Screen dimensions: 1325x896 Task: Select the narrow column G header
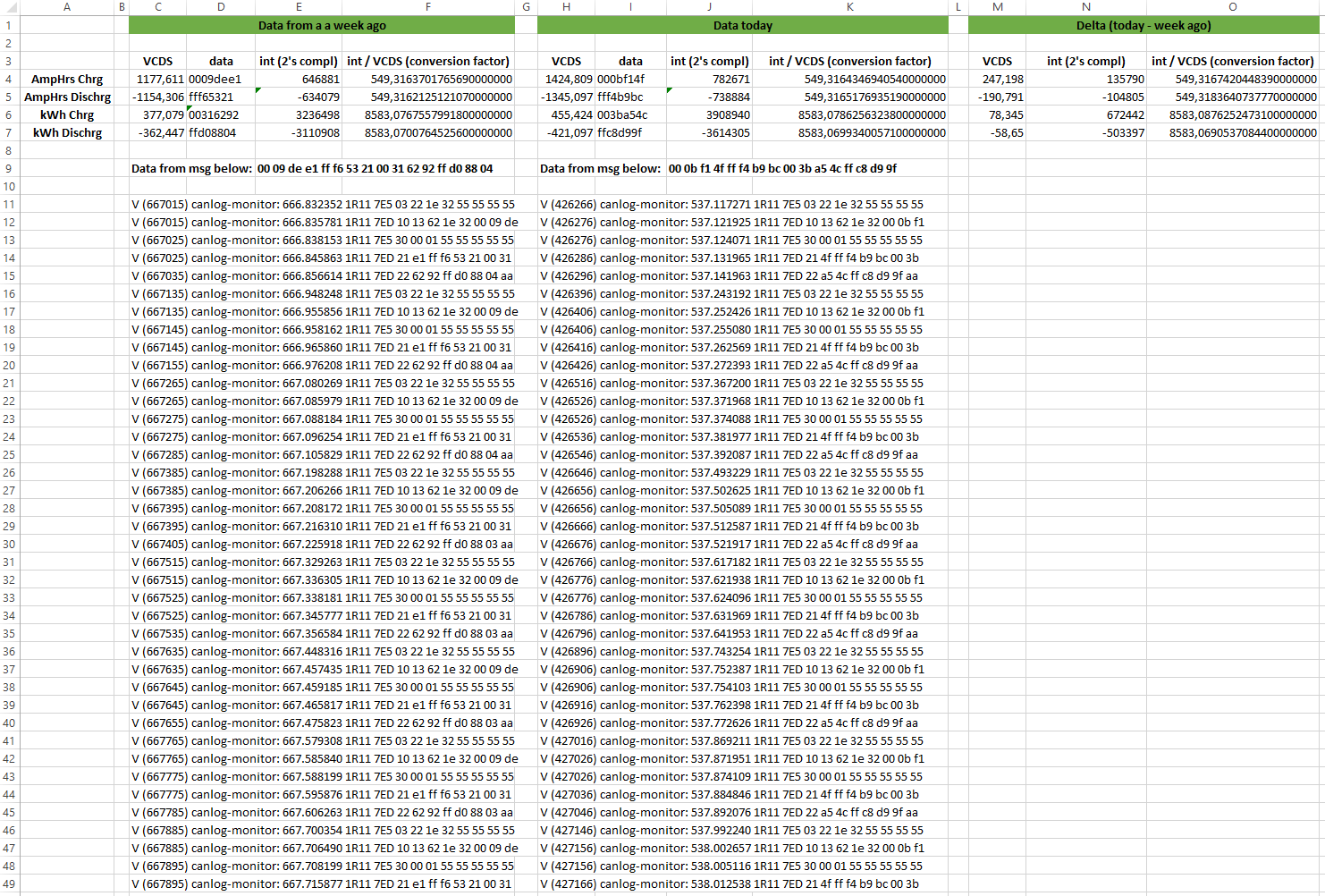click(x=526, y=7)
